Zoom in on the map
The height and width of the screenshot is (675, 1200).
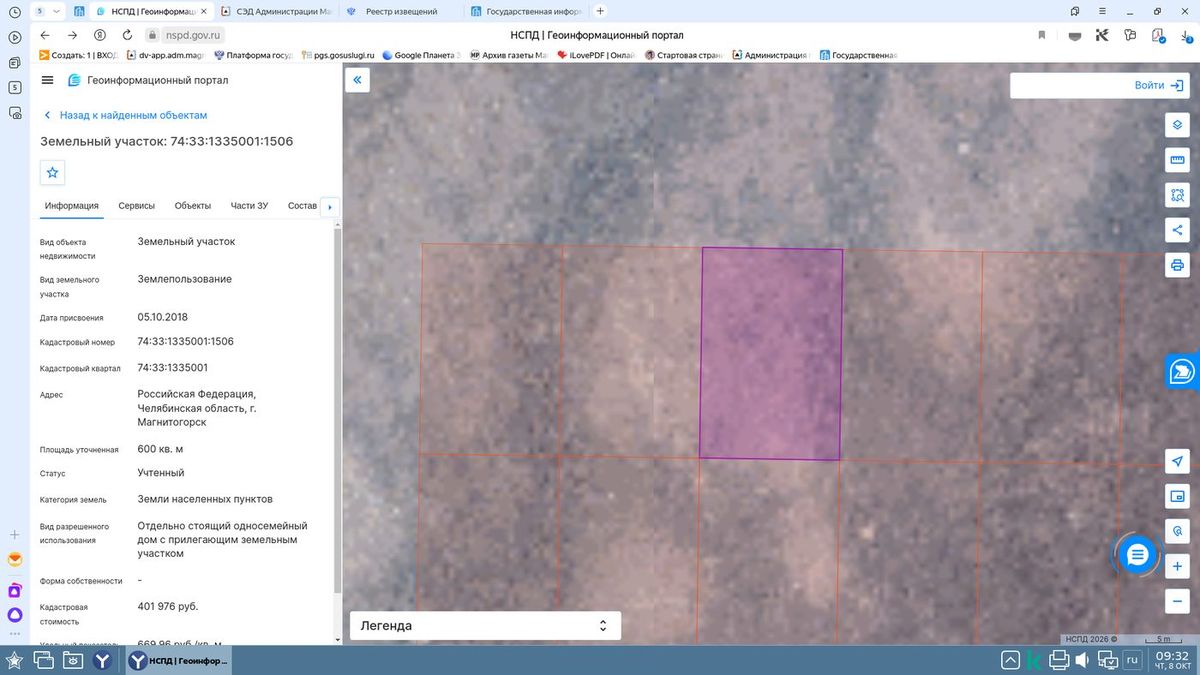[x=1177, y=566]
